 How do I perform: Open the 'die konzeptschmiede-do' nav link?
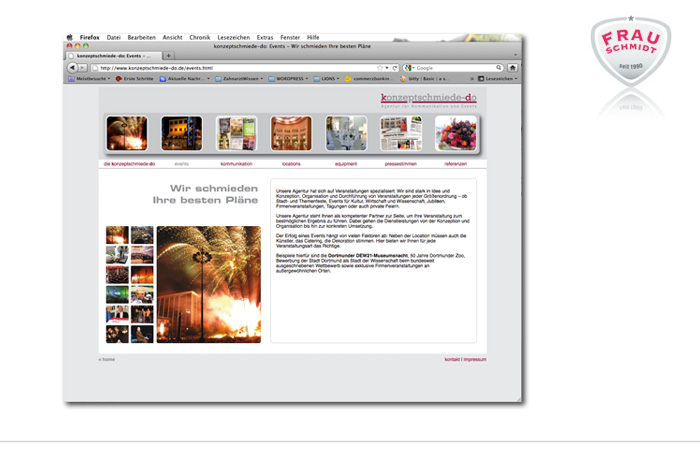129,164
